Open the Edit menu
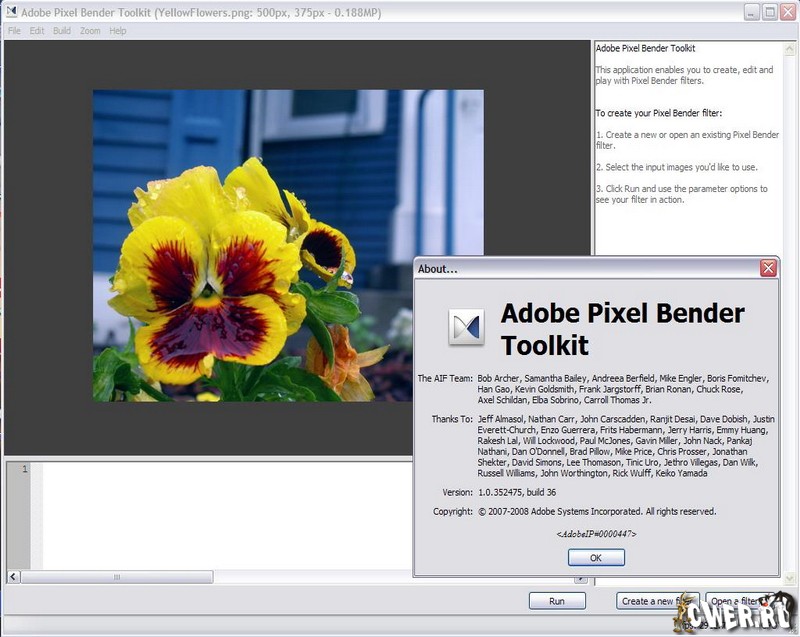800x637 pixels. (x=37, y=31)
